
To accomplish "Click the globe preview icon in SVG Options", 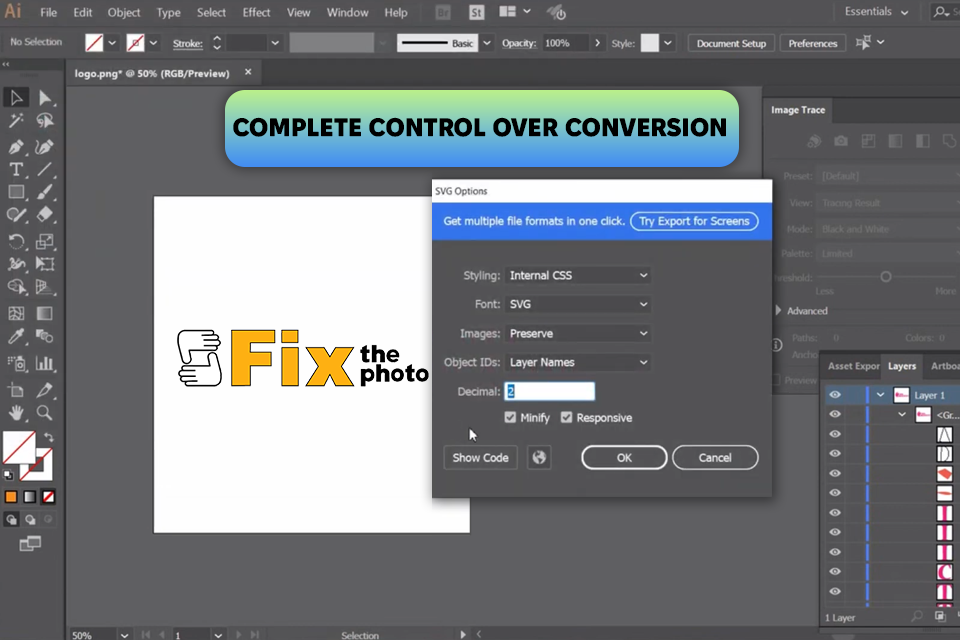I will pos(539,457).
